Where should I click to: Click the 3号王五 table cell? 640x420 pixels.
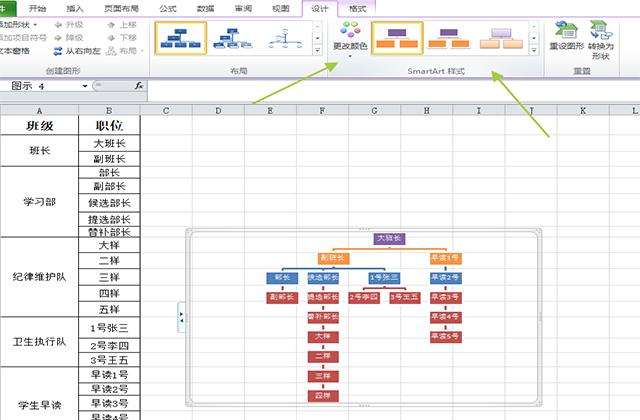pos(109,360)
